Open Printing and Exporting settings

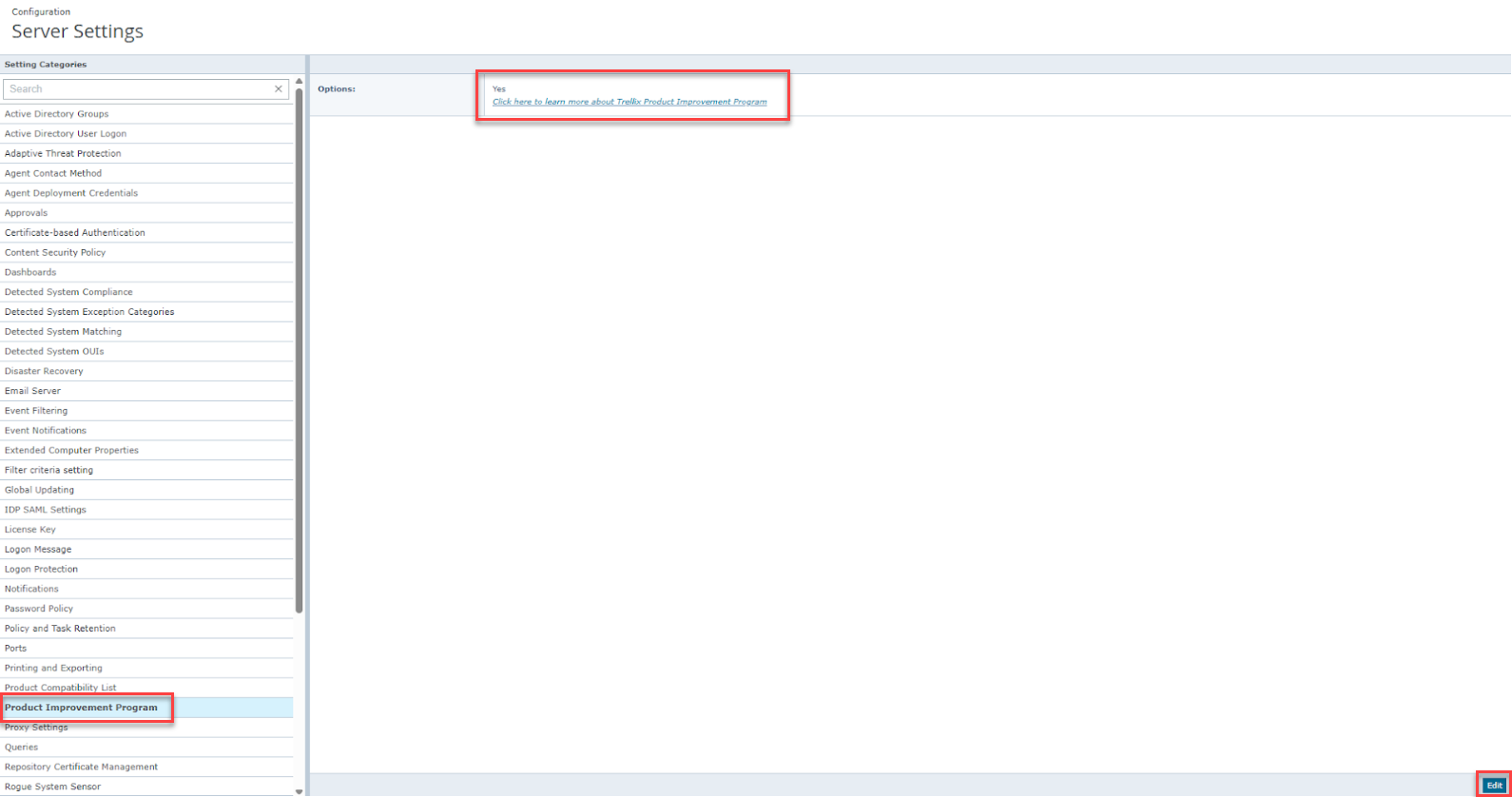tap(146, 668)
